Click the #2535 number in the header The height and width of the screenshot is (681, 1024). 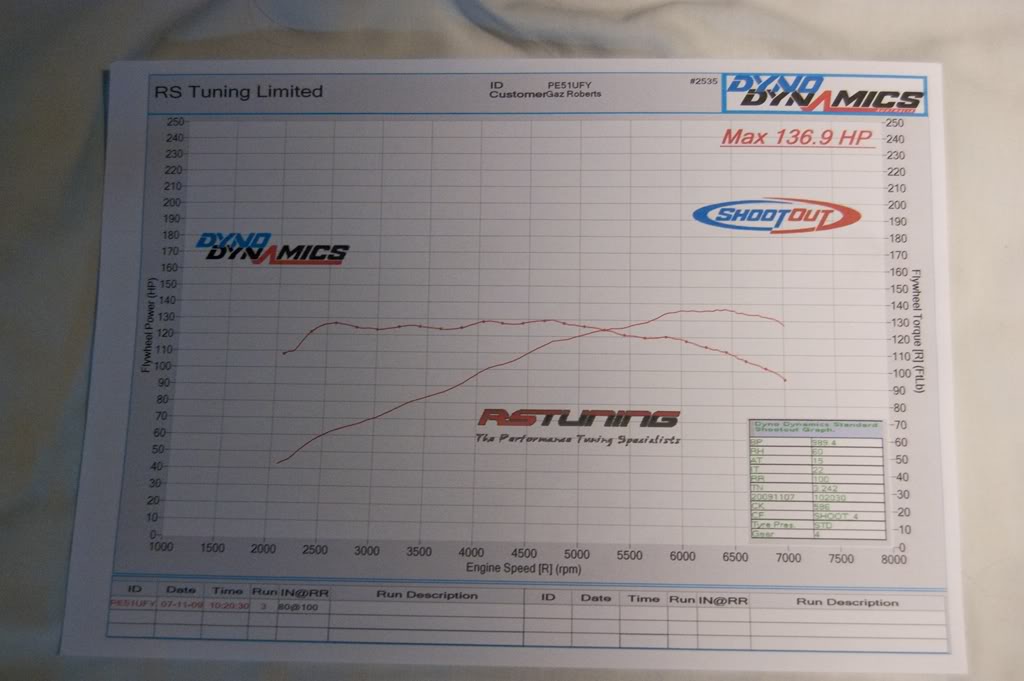click(x=703, y=83)
